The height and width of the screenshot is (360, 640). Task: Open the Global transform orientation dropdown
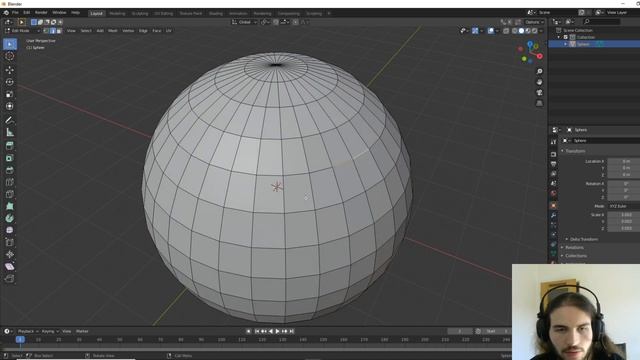pos(244,22)
